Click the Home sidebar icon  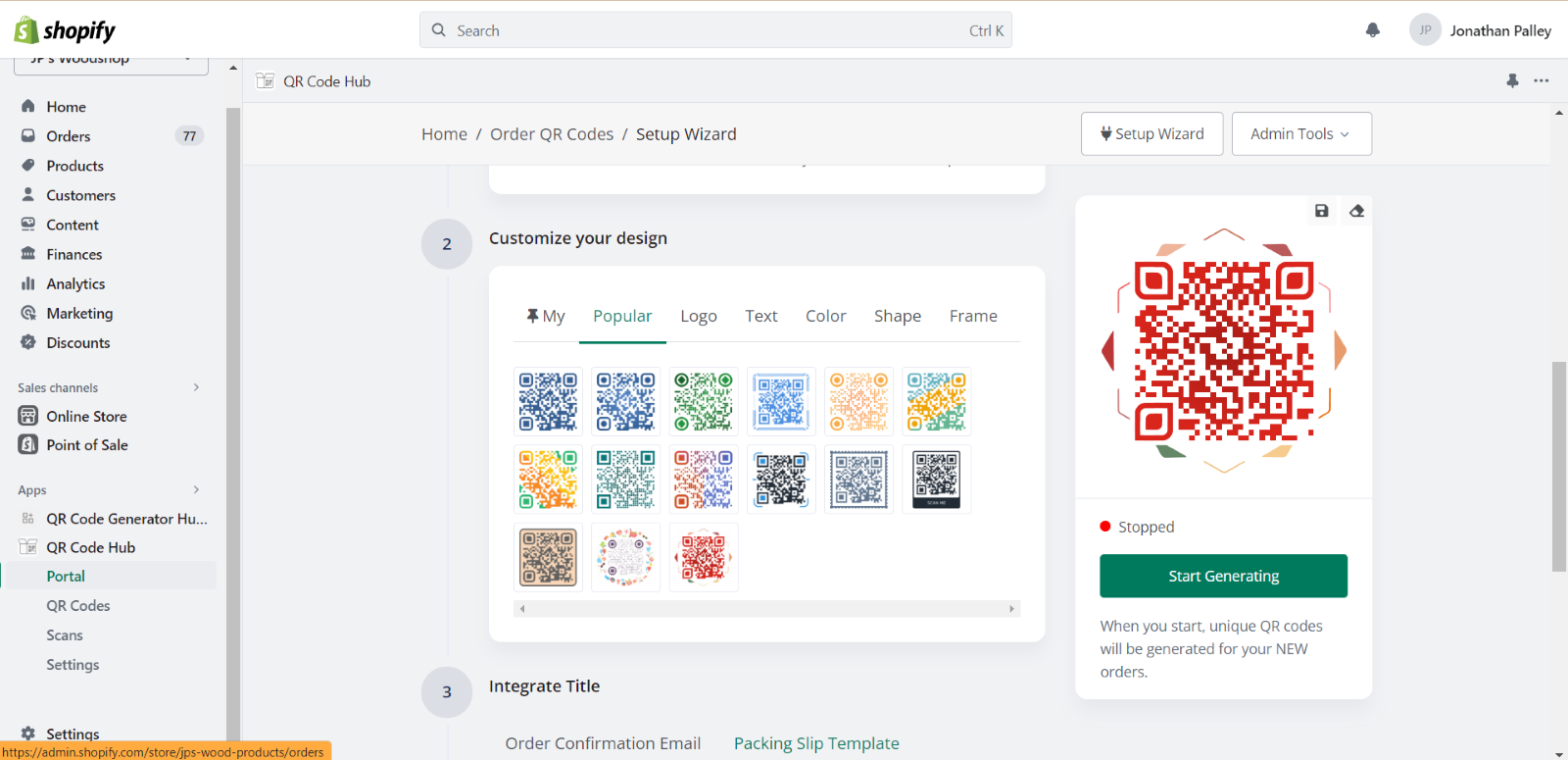tap(28, 106)
